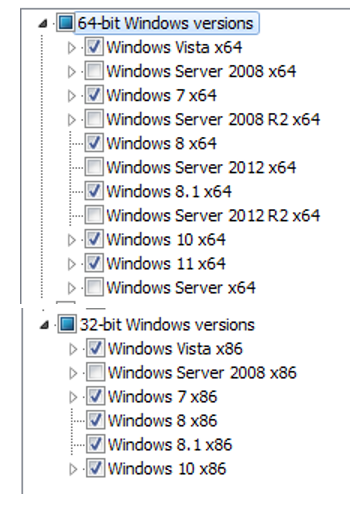
Task: Expand the Windows 10 x86 node
Action: click(x=73, y=469)
